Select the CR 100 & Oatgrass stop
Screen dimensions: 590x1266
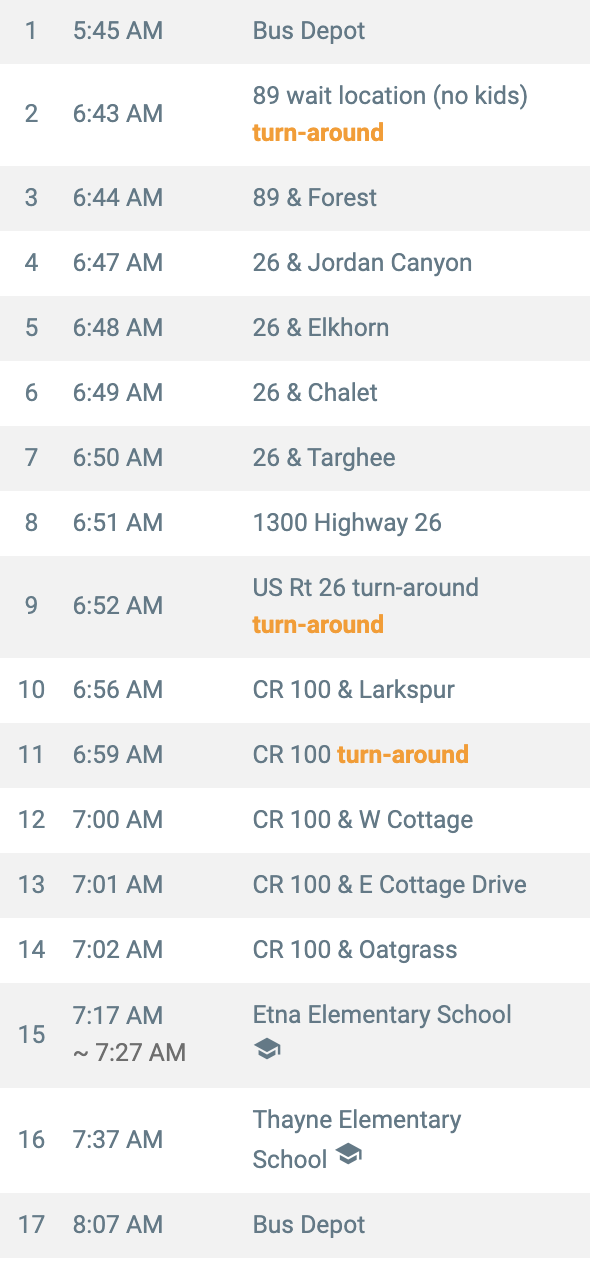(x=295, y=950)
